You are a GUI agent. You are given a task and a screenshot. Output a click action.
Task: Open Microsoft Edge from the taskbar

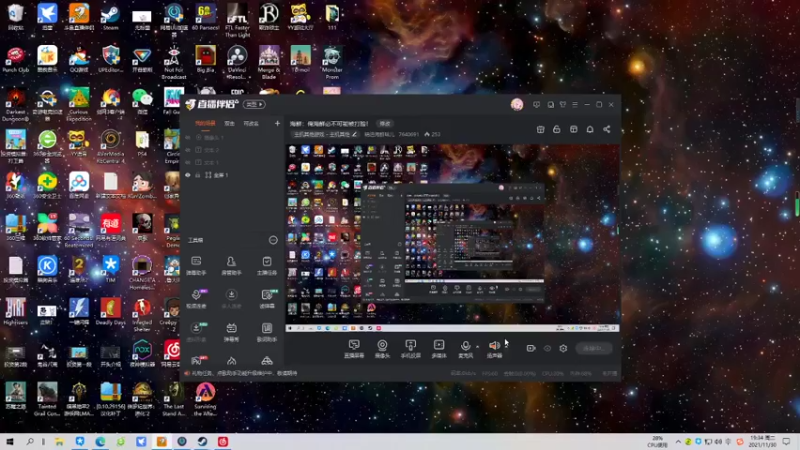tap(101, 442)
